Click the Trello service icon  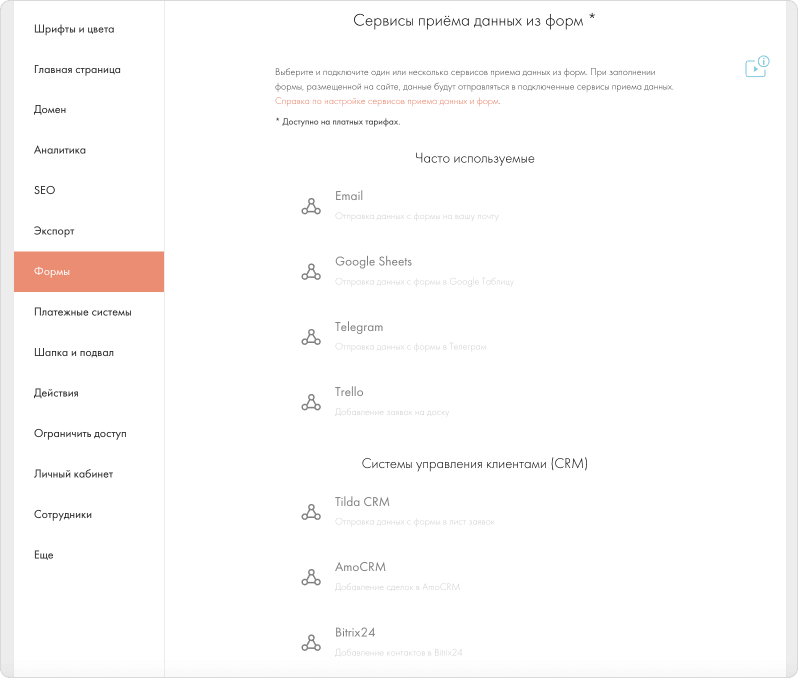pos(311,402)
